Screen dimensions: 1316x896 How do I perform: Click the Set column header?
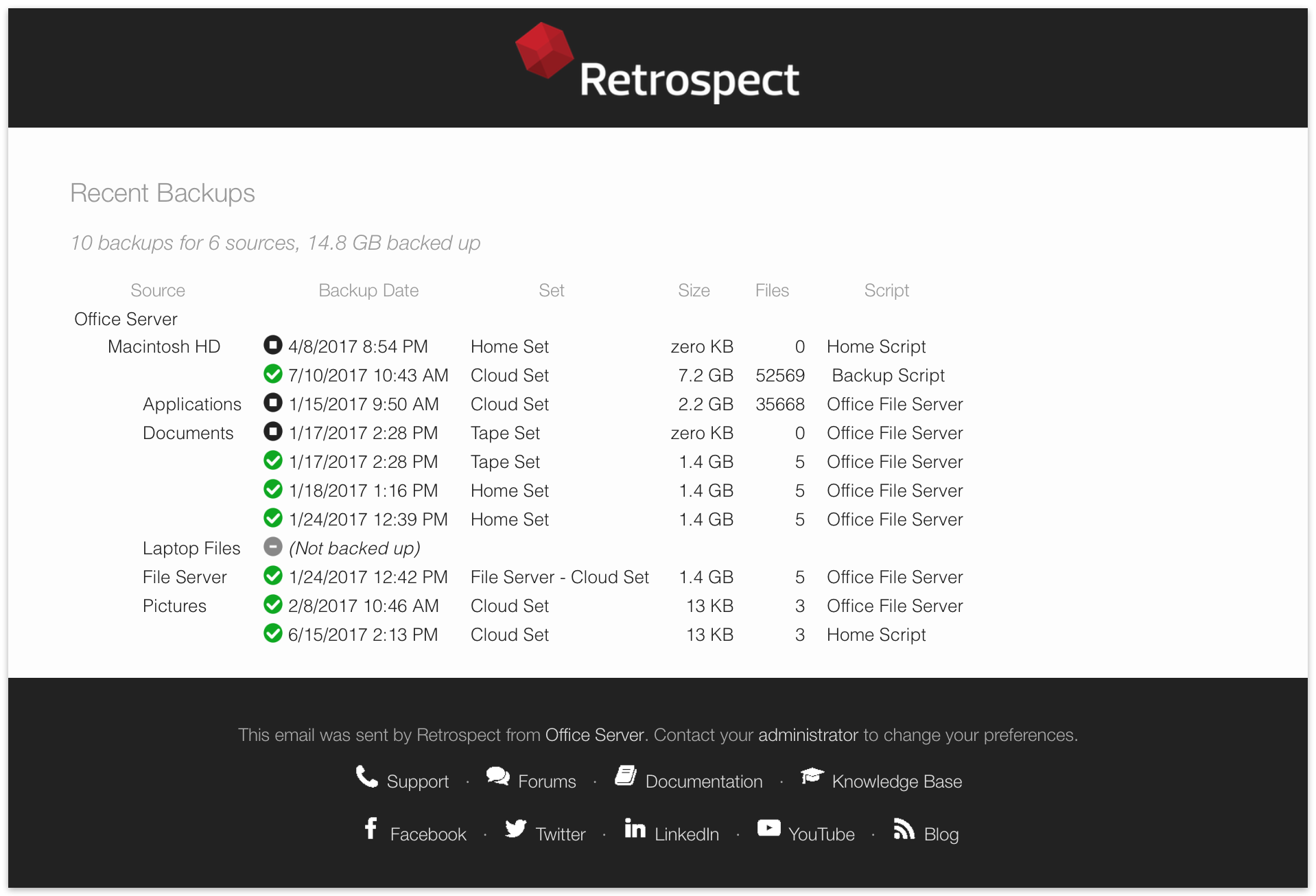tap(552, 290)
